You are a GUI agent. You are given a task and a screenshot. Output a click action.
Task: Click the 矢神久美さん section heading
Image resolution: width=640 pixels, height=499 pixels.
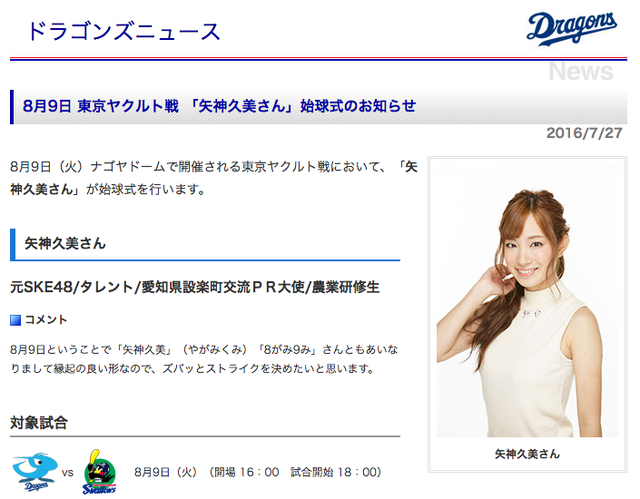pos(65,244)
